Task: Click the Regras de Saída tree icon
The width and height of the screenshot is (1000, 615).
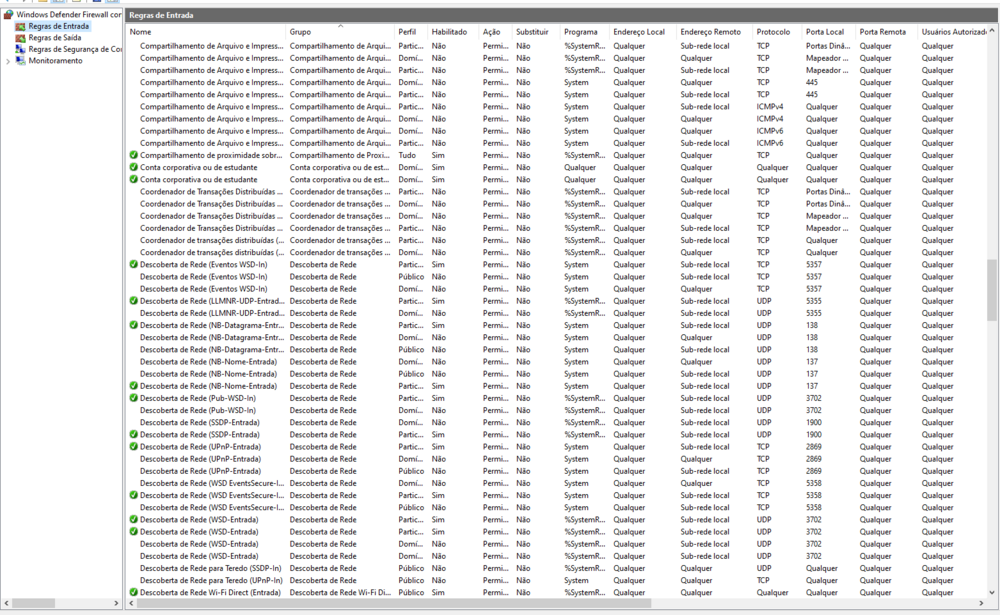Action: pyautogui.click(x=21, y=37)
